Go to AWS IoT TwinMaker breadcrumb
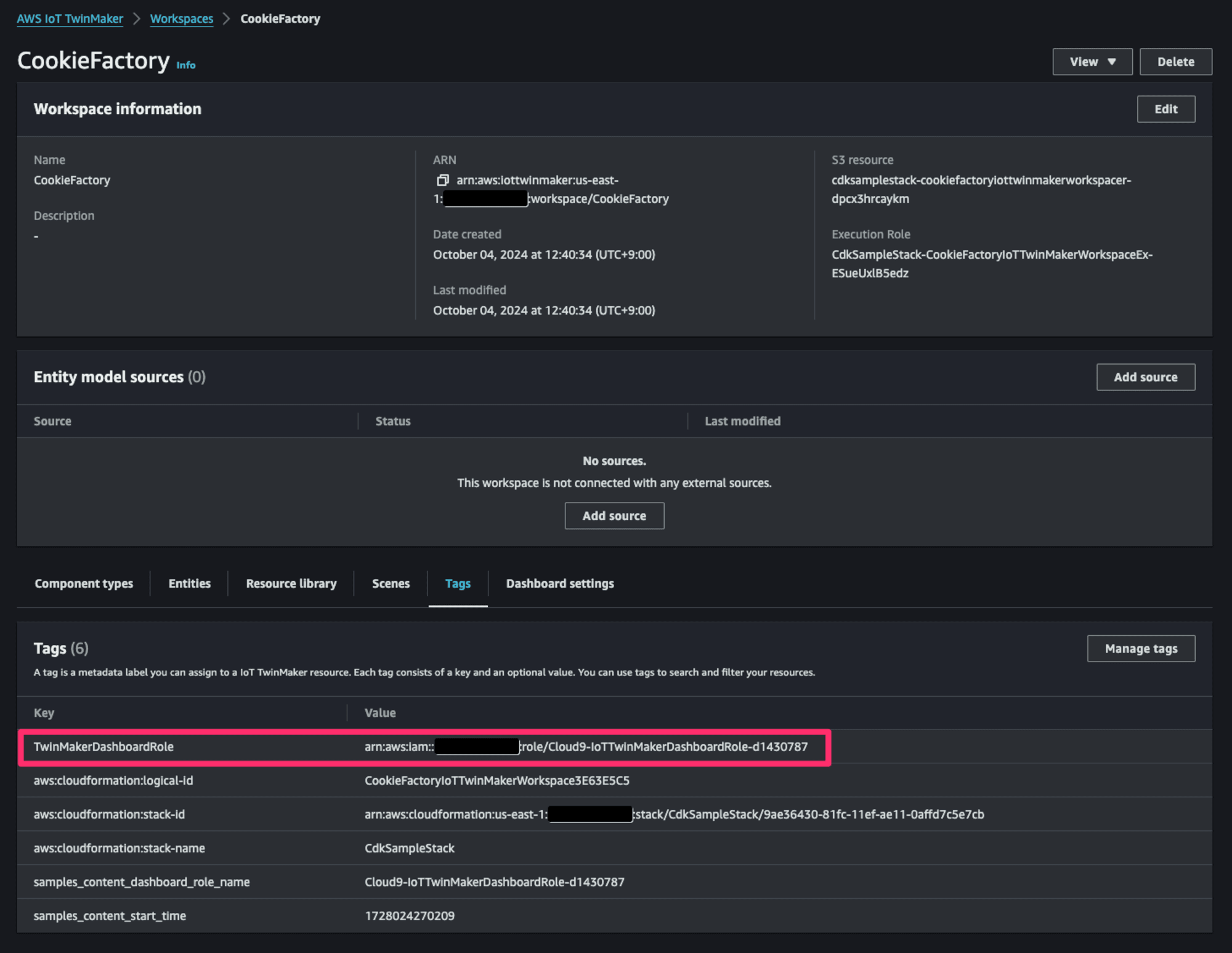The height and width of the screenshot is (953, 1232). point(70,18)
